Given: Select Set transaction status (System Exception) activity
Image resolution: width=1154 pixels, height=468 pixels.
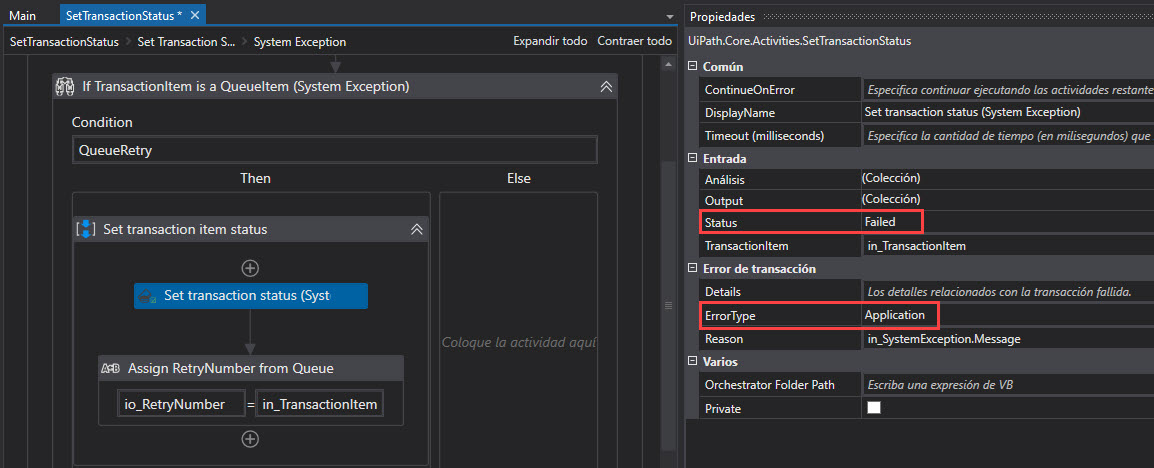Looking at the screenshot, I should [x=250, y=296].
